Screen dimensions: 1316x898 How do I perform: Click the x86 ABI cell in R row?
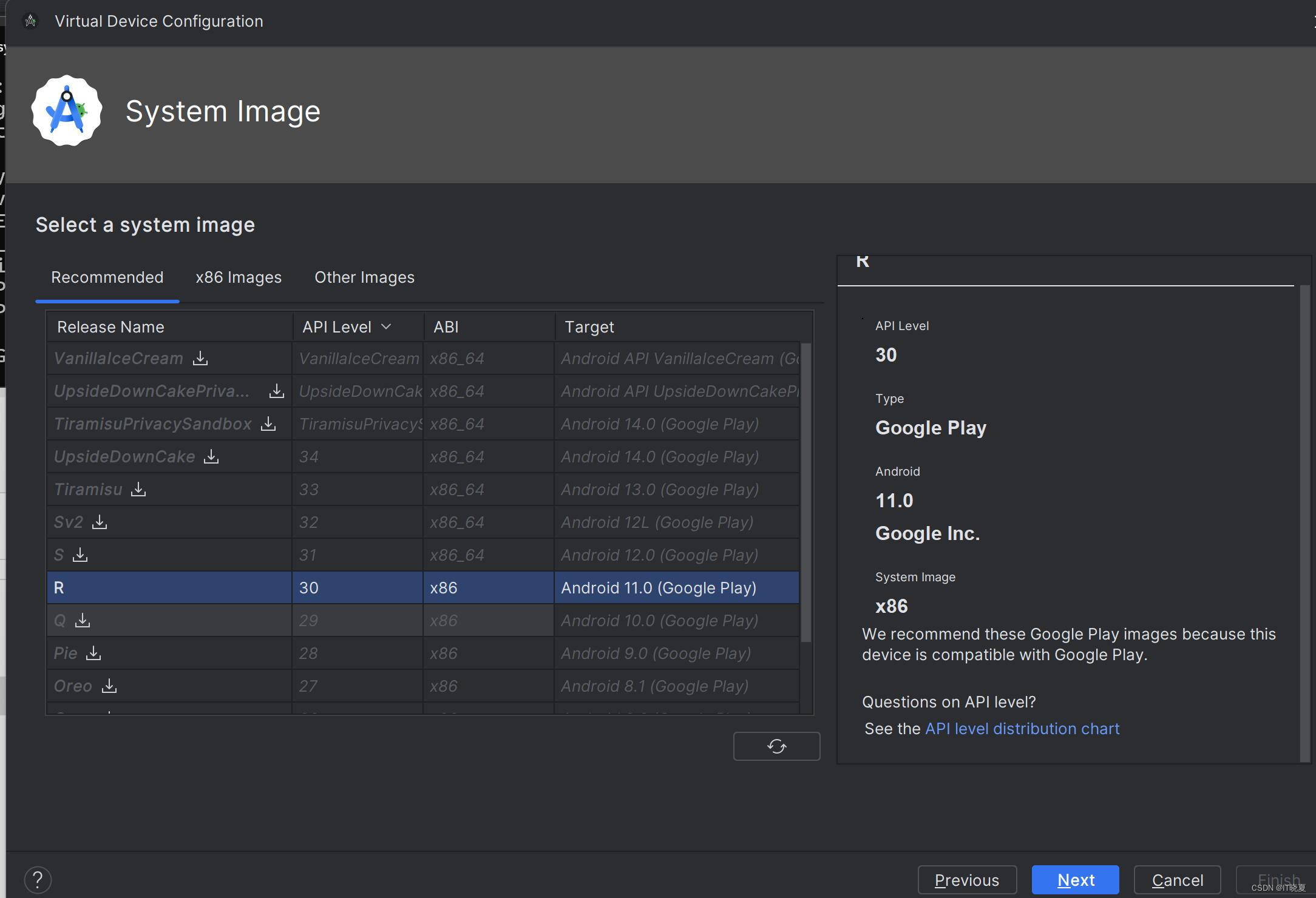pyautogui.click(x=489, y=588)
